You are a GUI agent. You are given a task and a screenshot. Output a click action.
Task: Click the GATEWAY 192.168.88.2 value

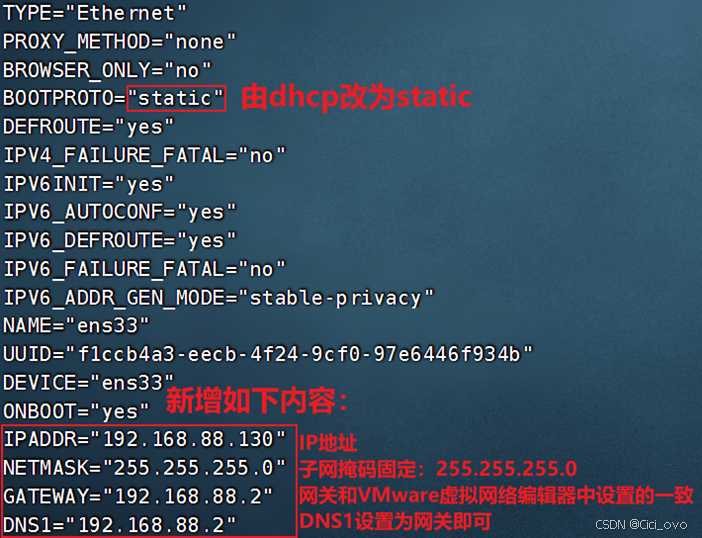tap(188, 496)
